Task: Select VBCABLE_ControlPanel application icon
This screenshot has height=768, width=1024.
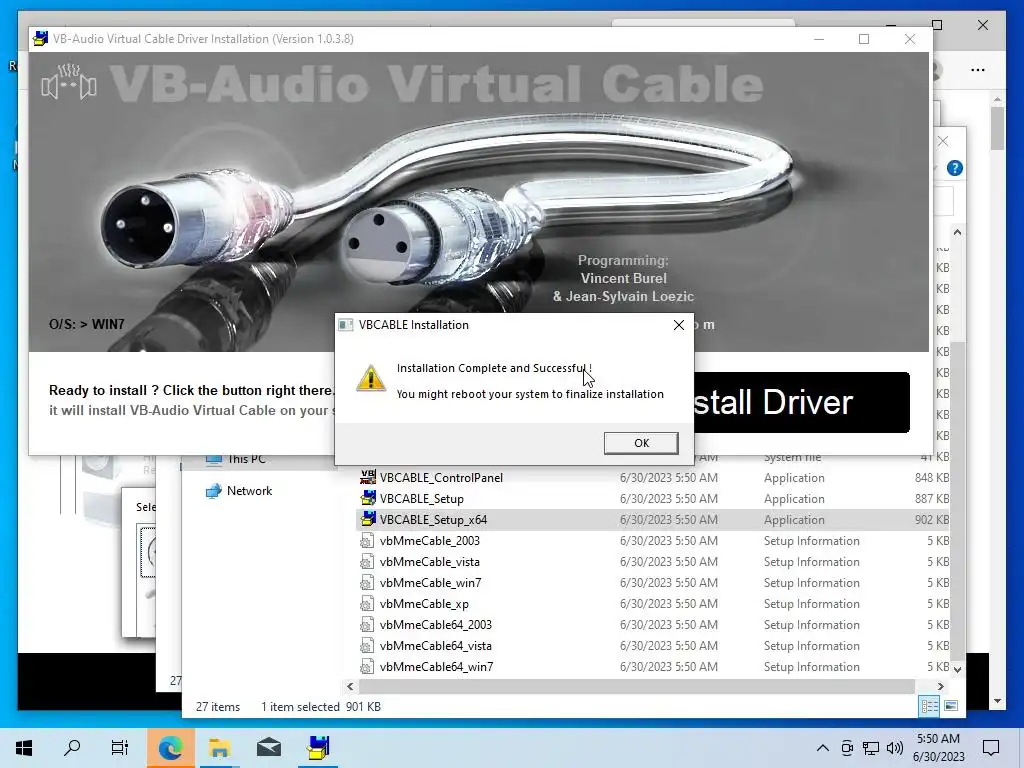Action: click(368, 477)
